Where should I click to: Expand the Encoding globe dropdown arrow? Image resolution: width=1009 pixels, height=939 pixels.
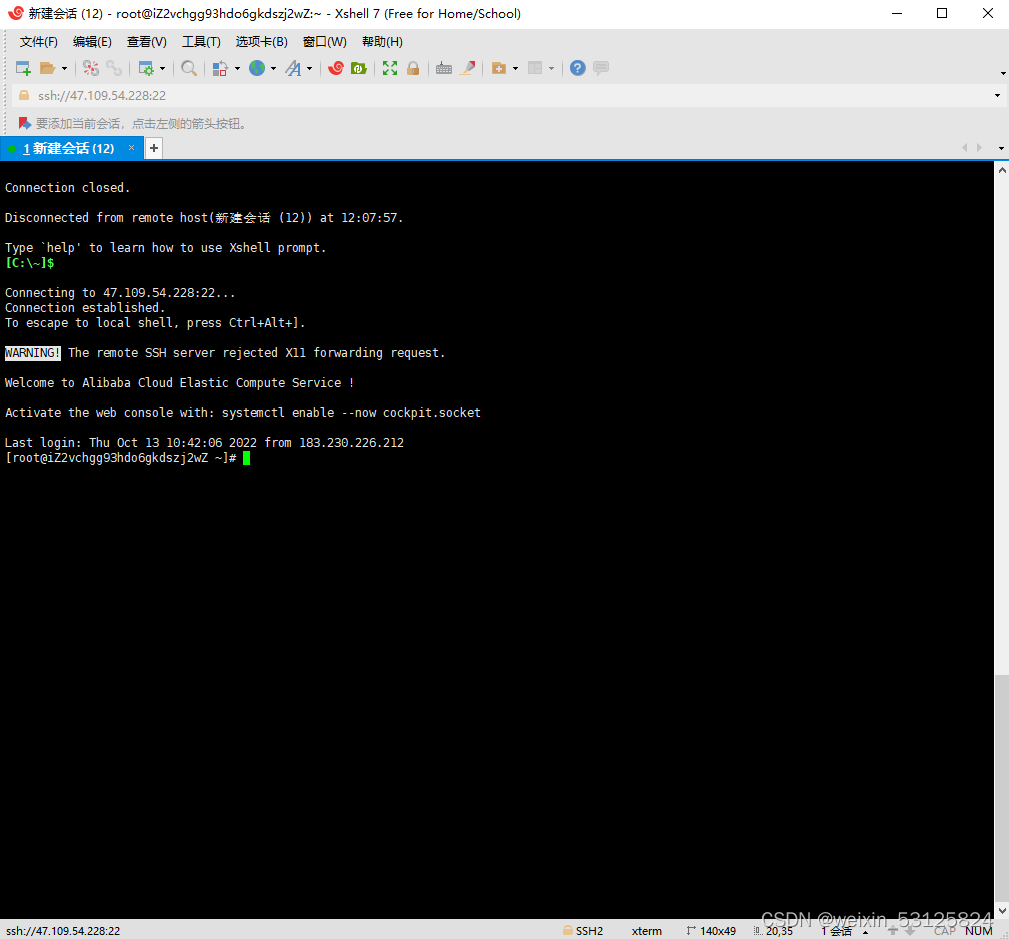pyautogui.click(x=273, y=68)
